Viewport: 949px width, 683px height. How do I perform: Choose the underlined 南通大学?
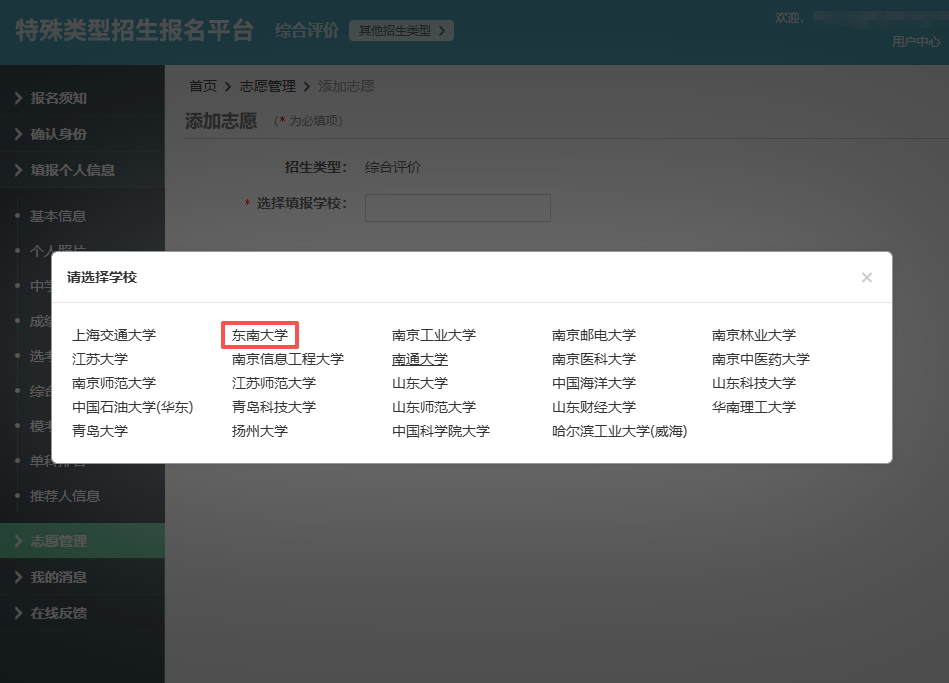coord(420,359)
